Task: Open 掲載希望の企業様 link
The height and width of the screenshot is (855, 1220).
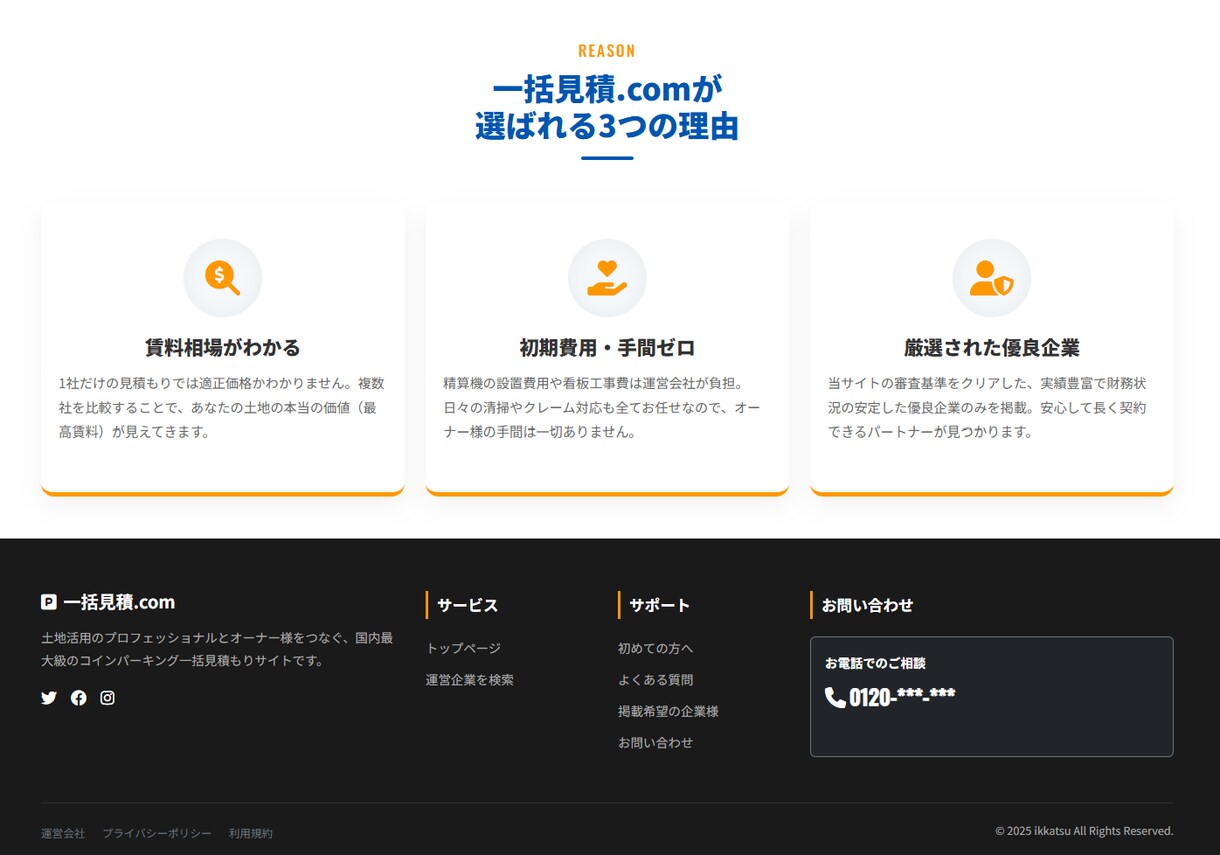Action: (668, 711)
